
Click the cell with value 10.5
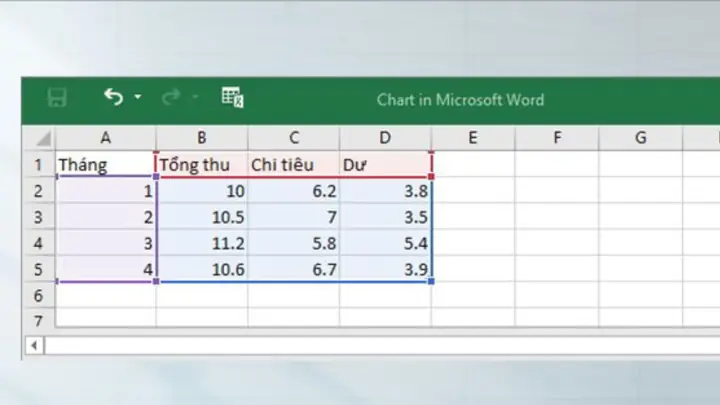pos(202,217)
